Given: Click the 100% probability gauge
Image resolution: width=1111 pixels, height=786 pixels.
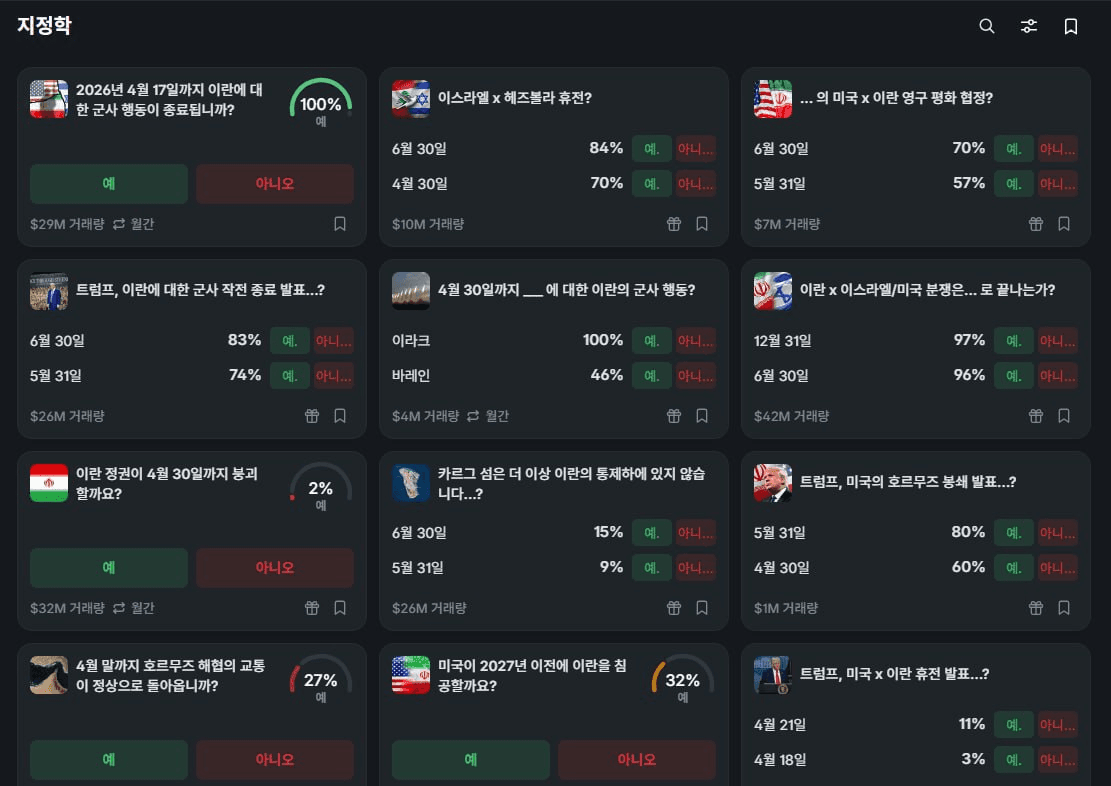Looking at the screenshot, I should click(321, 104).
